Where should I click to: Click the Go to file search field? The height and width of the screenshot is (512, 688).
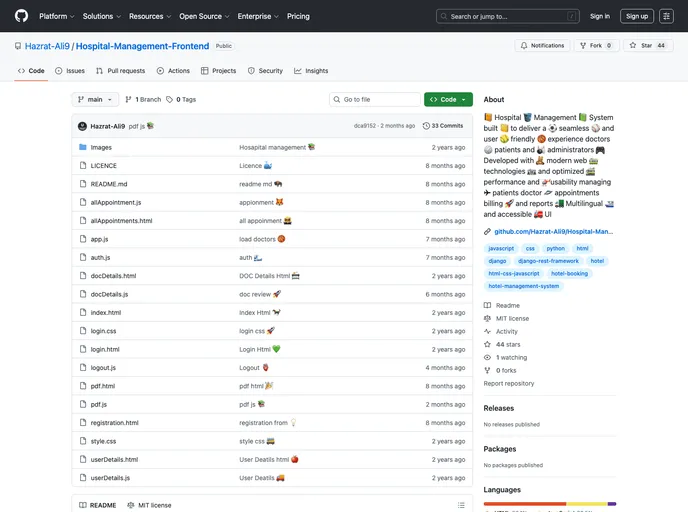pos(375,100)
